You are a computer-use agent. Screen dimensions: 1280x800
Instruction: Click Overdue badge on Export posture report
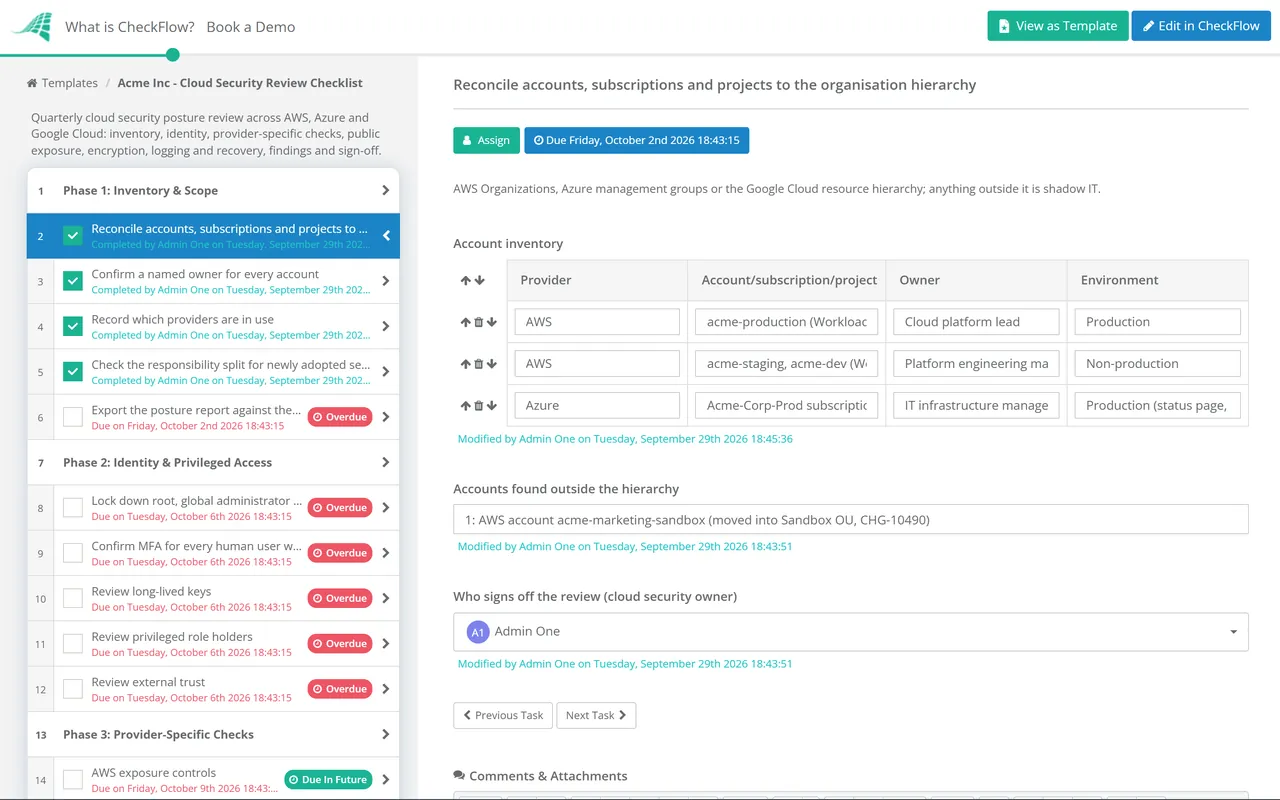click(339, 417)
